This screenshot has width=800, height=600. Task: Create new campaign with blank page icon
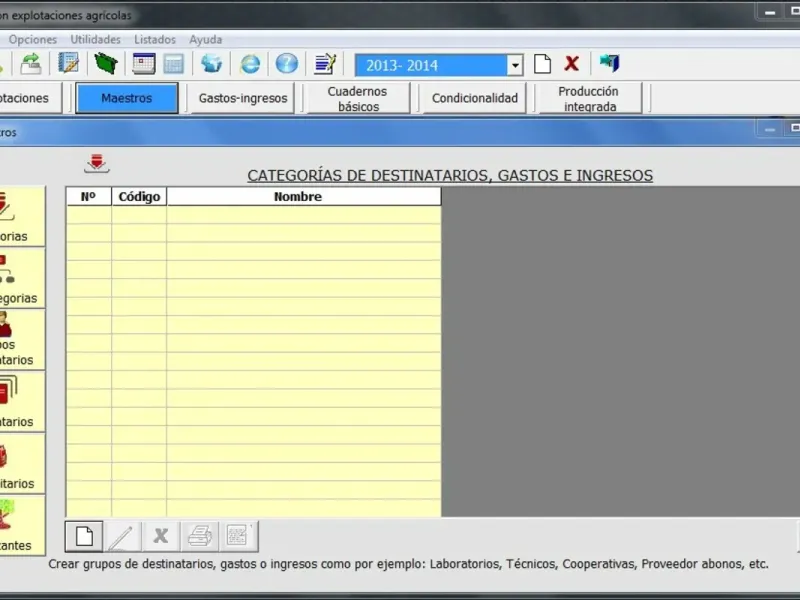pyautogui.click(x=542, y=64)
